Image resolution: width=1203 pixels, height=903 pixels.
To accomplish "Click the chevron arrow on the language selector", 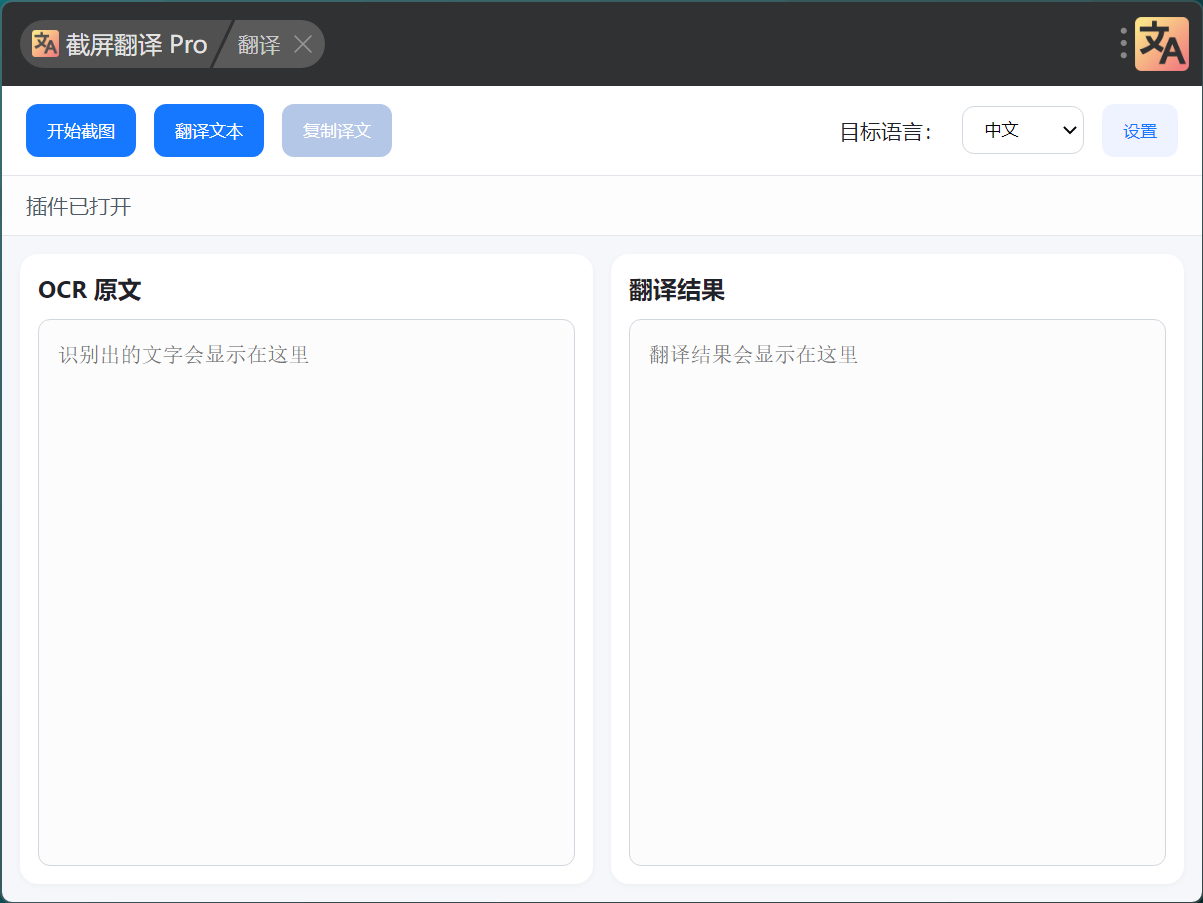I will pos(1069,130).
